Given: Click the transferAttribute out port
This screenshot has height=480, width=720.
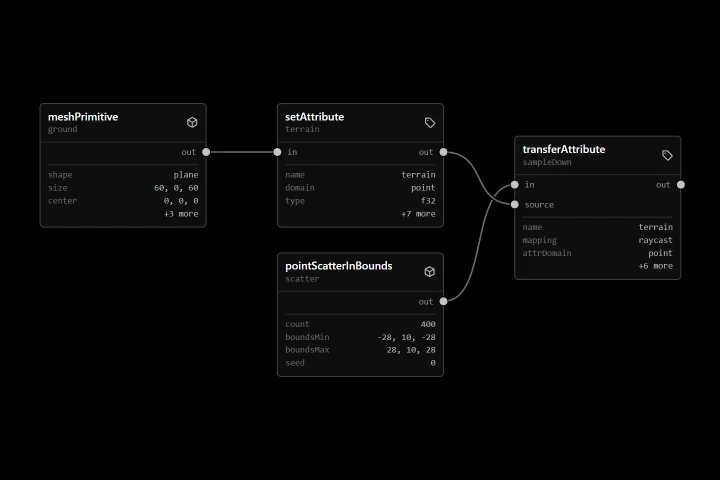Looking at the screenshot, I should click(681, 185).
